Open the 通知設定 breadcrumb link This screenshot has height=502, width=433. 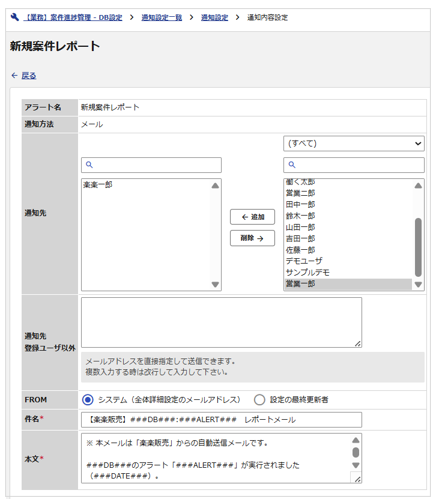pyautogui.click(x=214, y=17)
